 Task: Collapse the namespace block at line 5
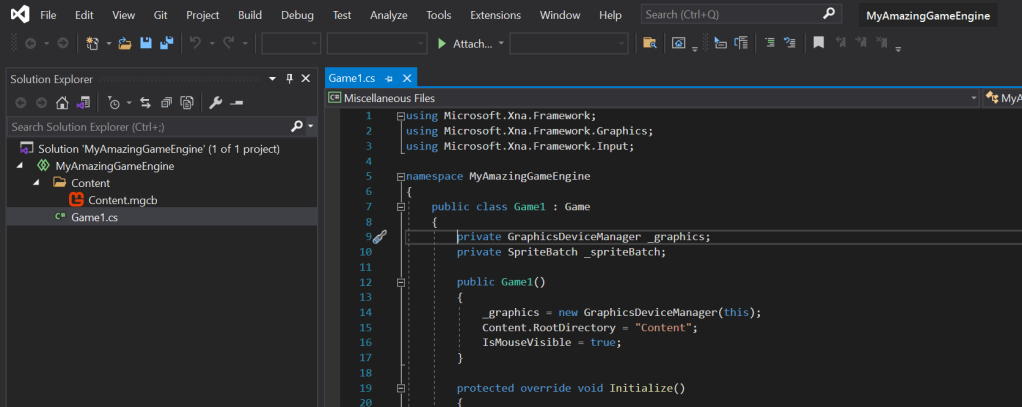[x=400, y=176]
